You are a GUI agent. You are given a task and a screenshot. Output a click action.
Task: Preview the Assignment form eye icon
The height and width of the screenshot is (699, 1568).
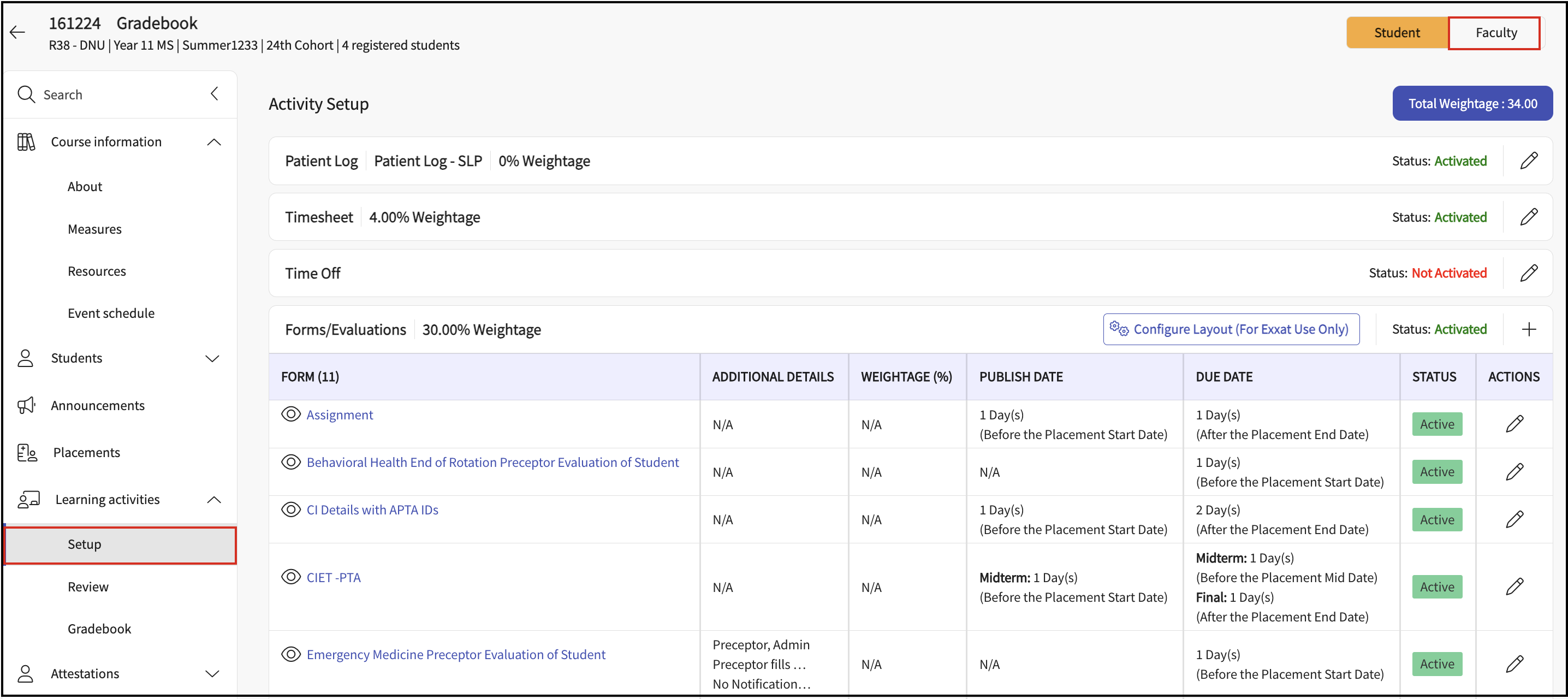(291, 414)
